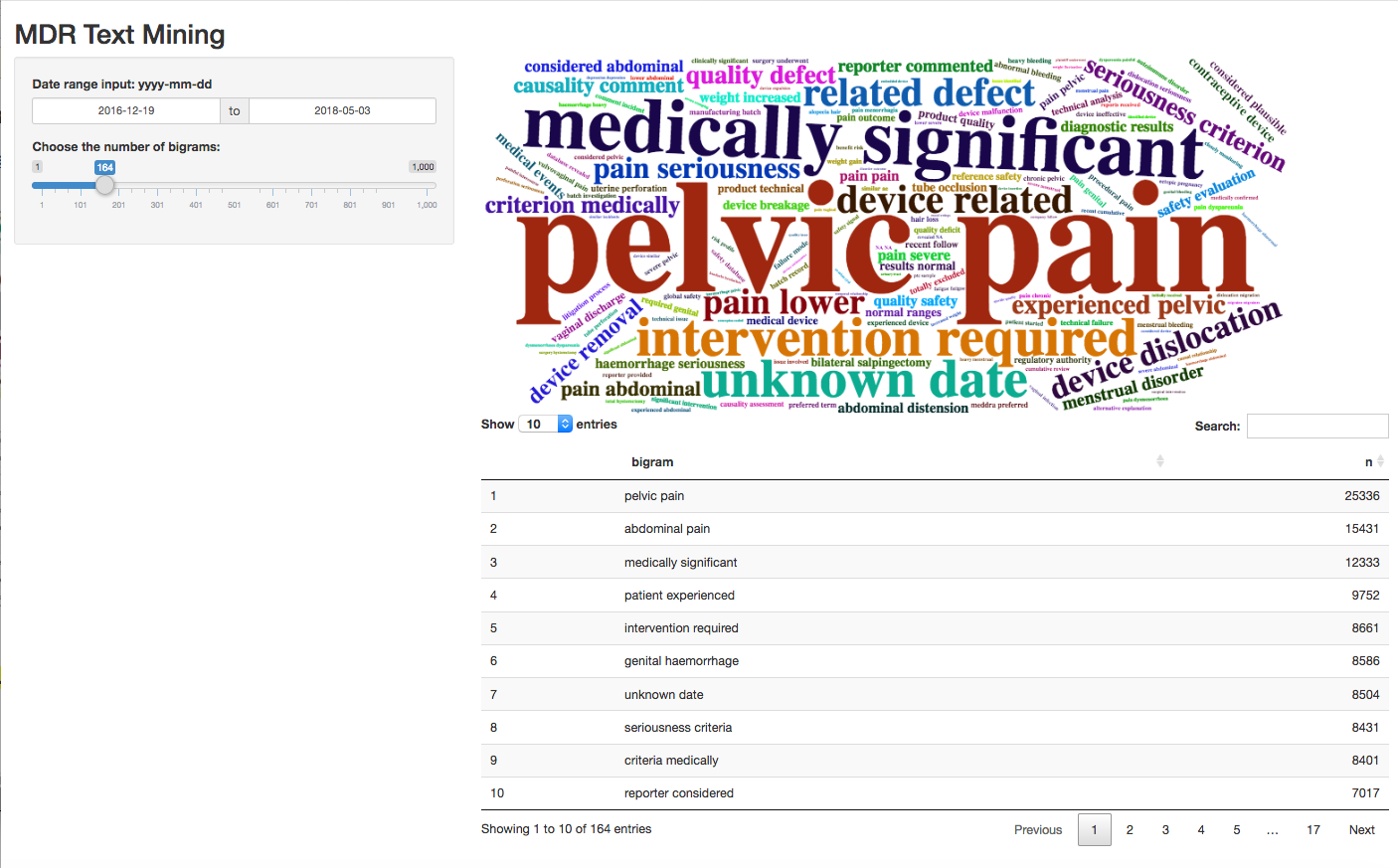This screenshot has width=1398, height=868.
Task: Click the sort arrows icon in n column
Action: (1380, 461)
